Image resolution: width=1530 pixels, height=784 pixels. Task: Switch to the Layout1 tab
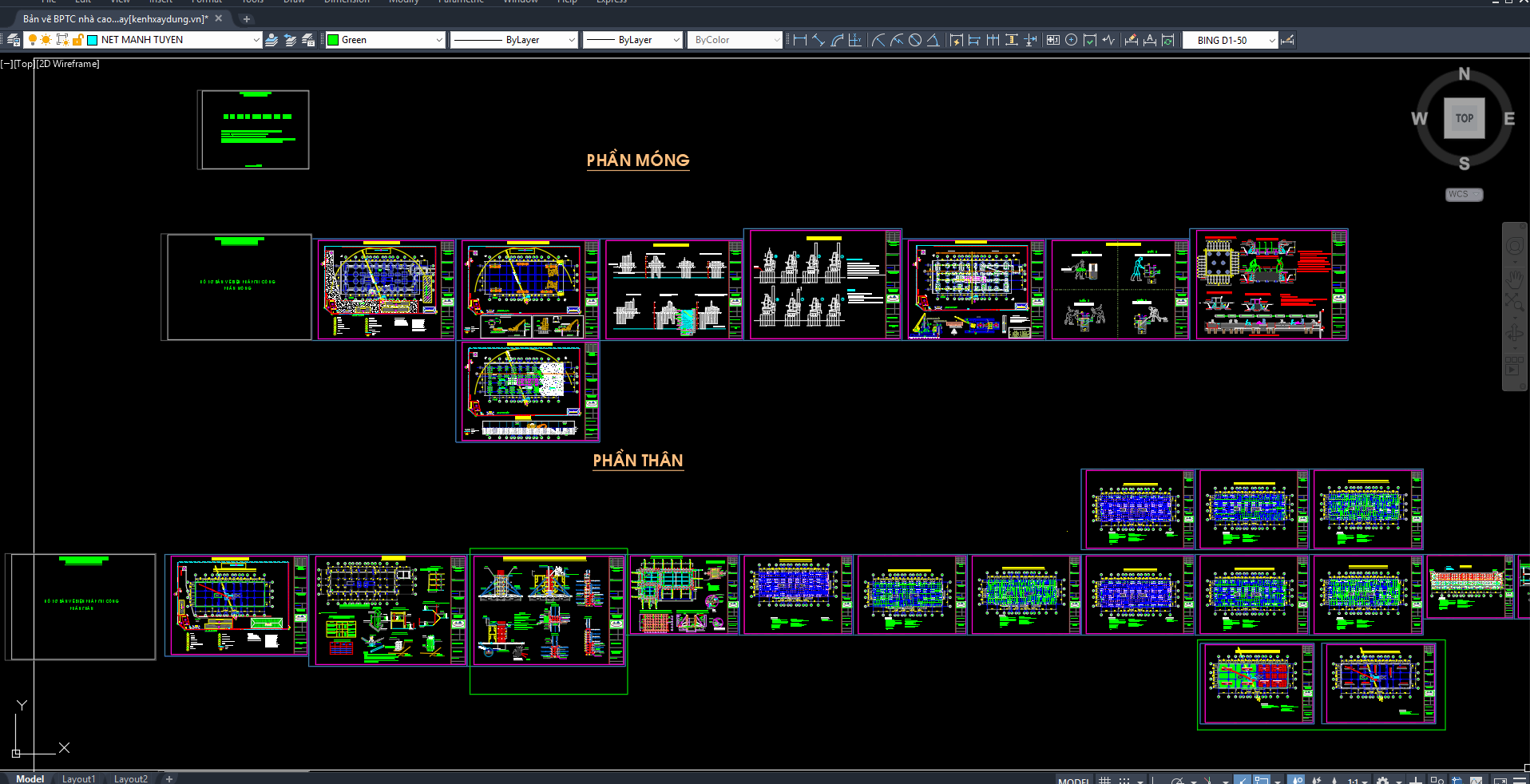(78, 778)
